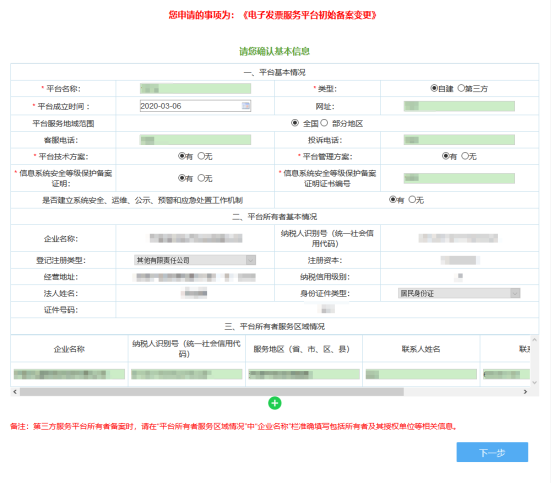
Task: Set 平台技术方案 to 有
Action: pyautogui.click(x=182, y=155)
